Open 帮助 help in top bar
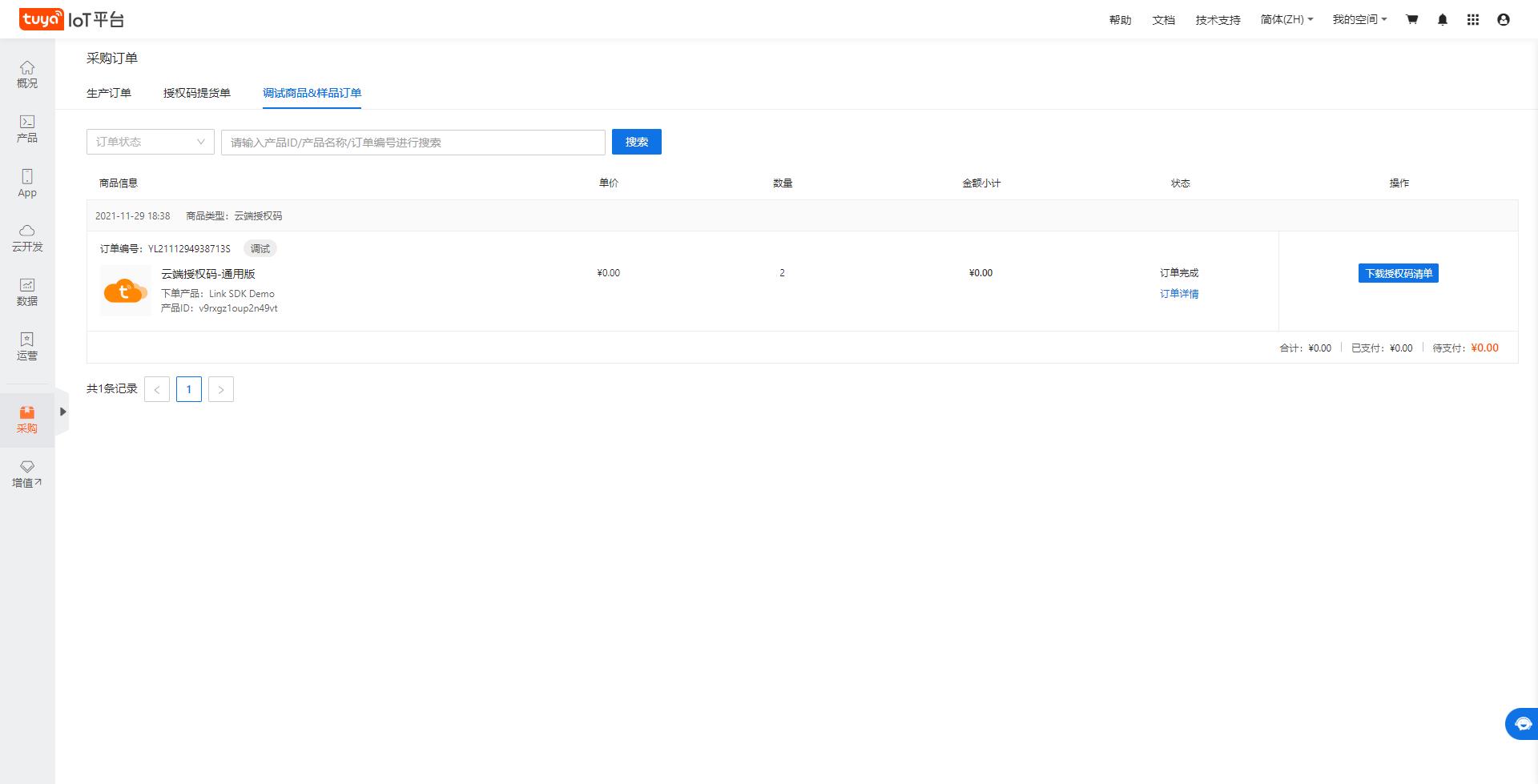This screenshot has height=784, width=1538. coord(1120,20)
